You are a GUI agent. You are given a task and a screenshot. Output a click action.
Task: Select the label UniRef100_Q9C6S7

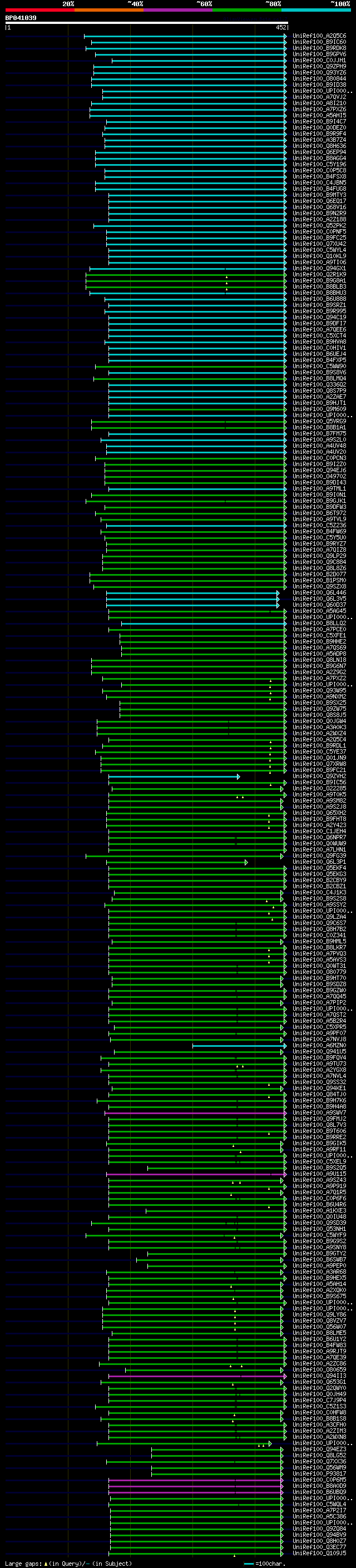tap(319, 923)
